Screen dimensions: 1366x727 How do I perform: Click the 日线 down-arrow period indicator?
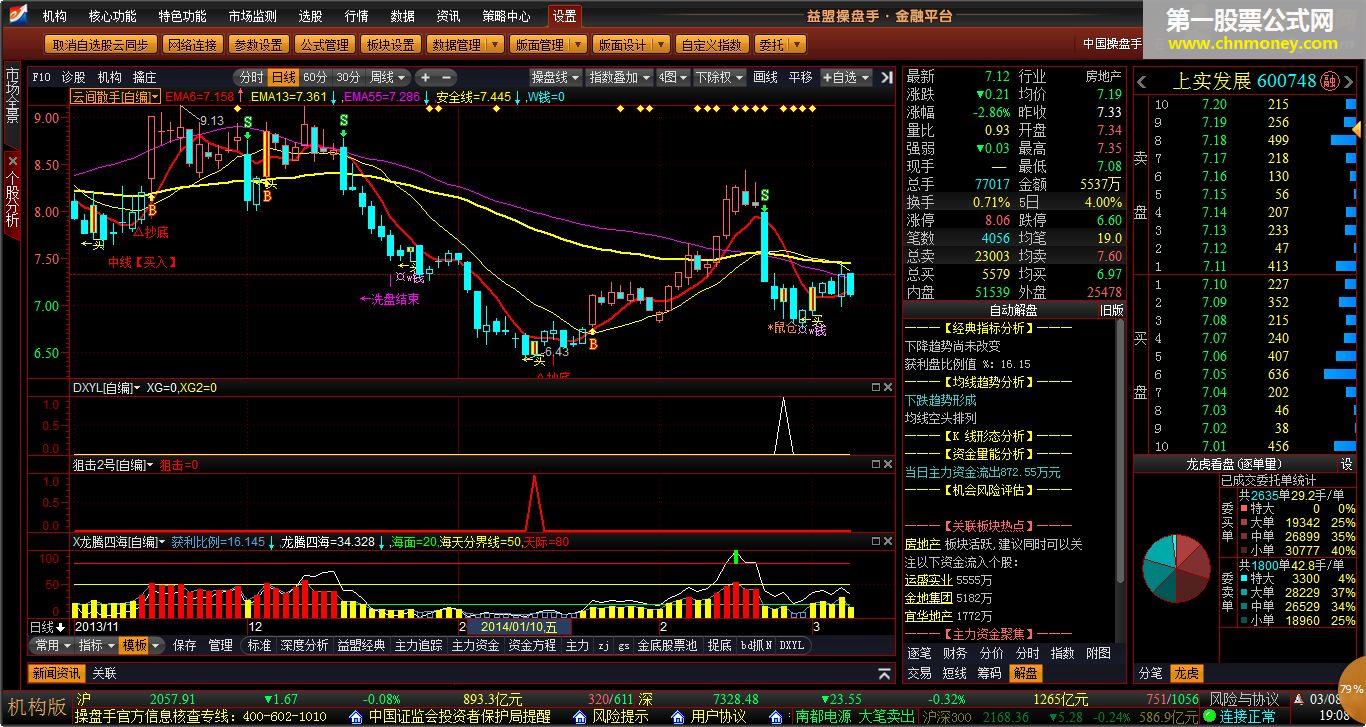pos(47,626)
